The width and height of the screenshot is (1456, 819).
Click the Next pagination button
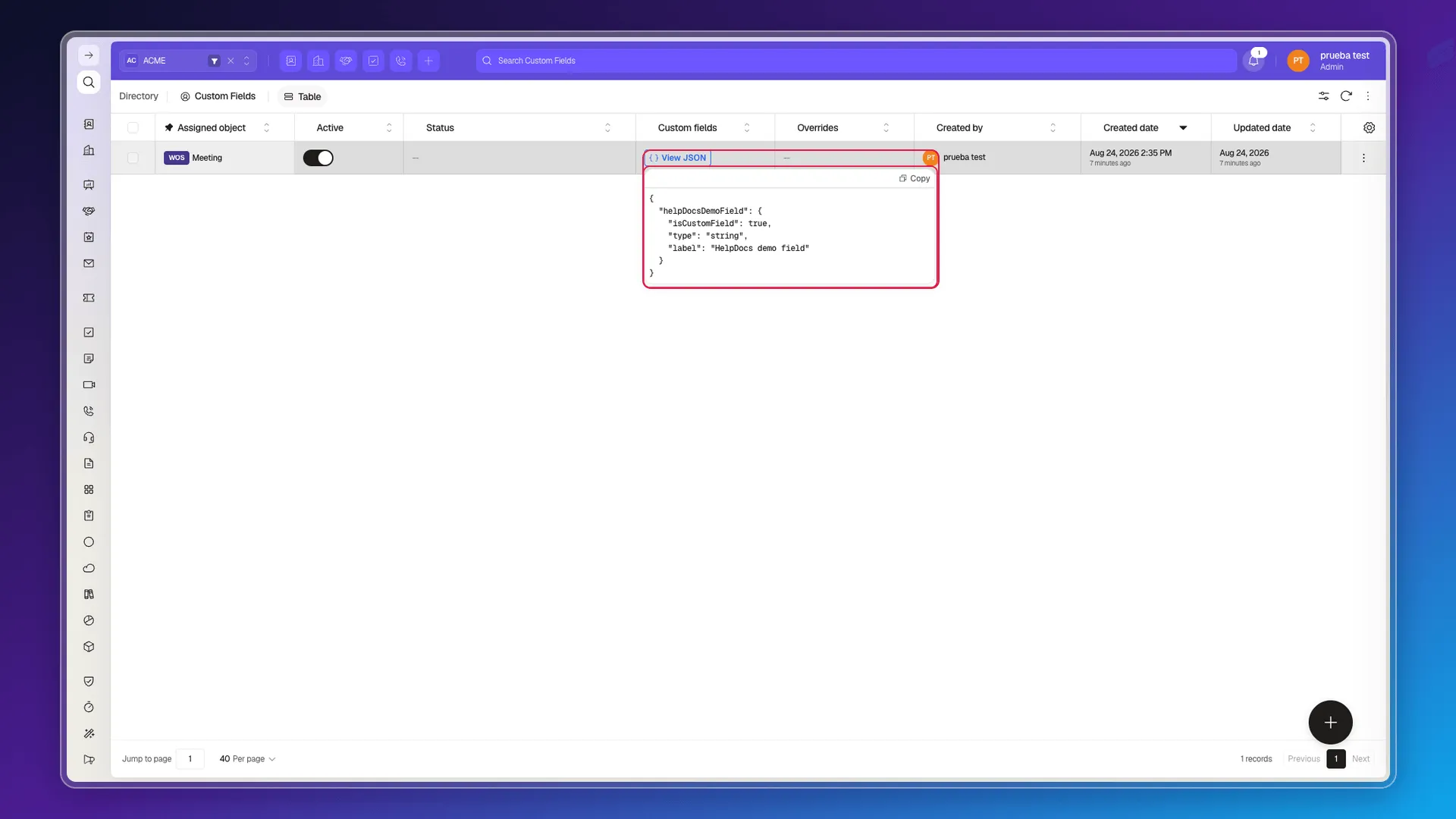pos(1360,759)
